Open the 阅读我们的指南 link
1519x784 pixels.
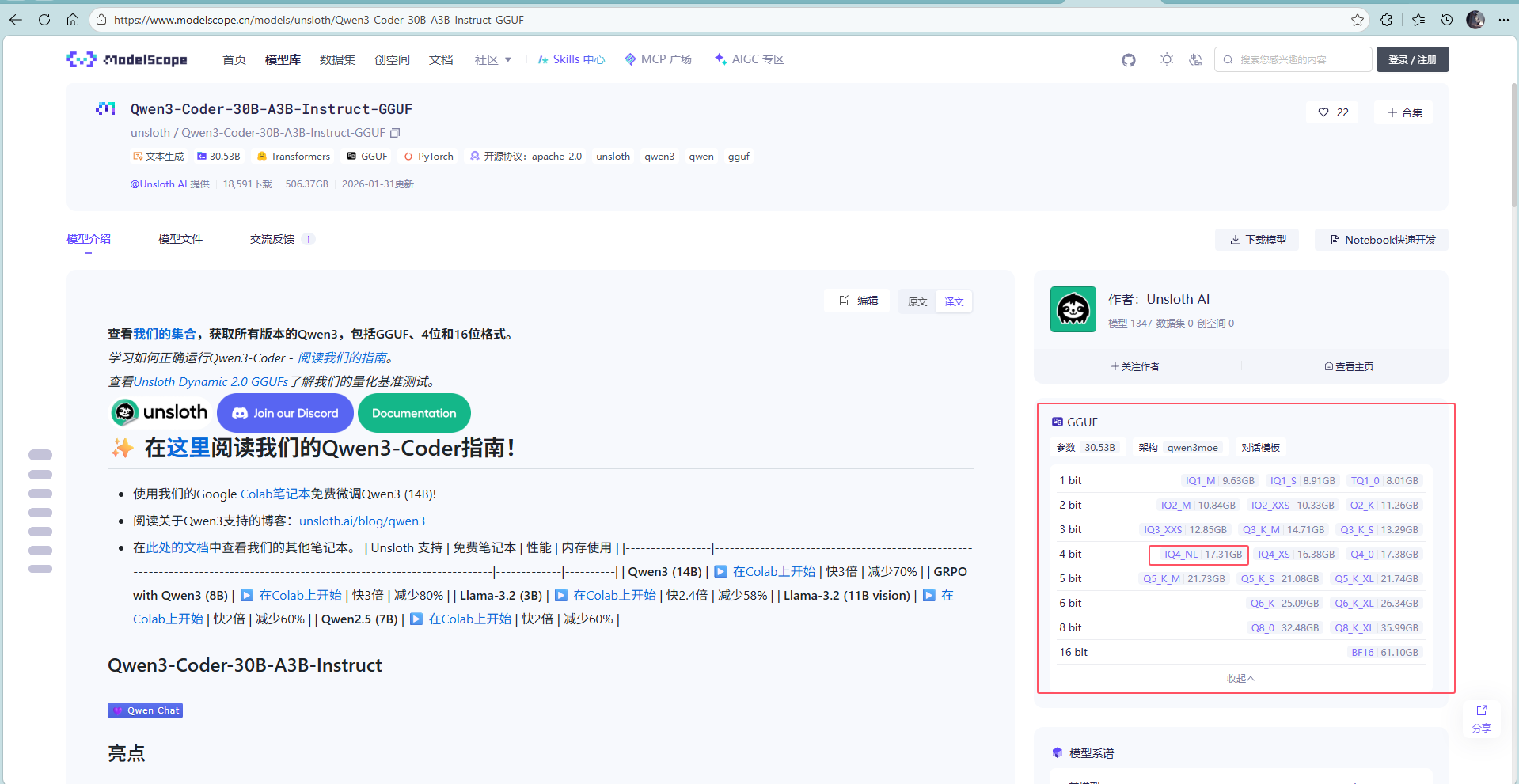click(x=343, y=358)
